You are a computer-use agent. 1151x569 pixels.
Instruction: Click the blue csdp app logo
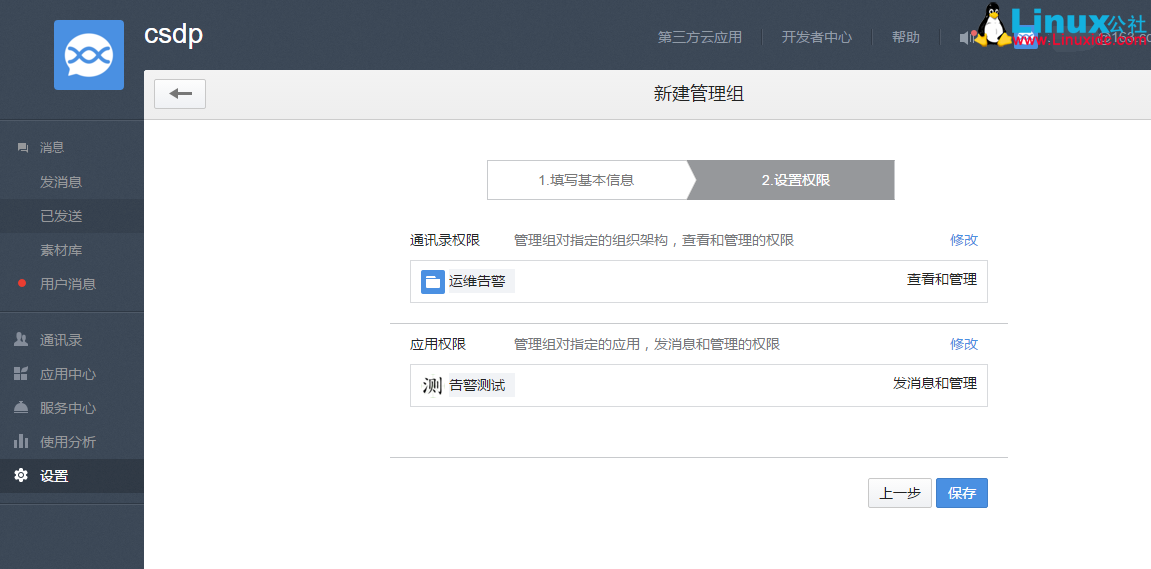coord(89,55)
